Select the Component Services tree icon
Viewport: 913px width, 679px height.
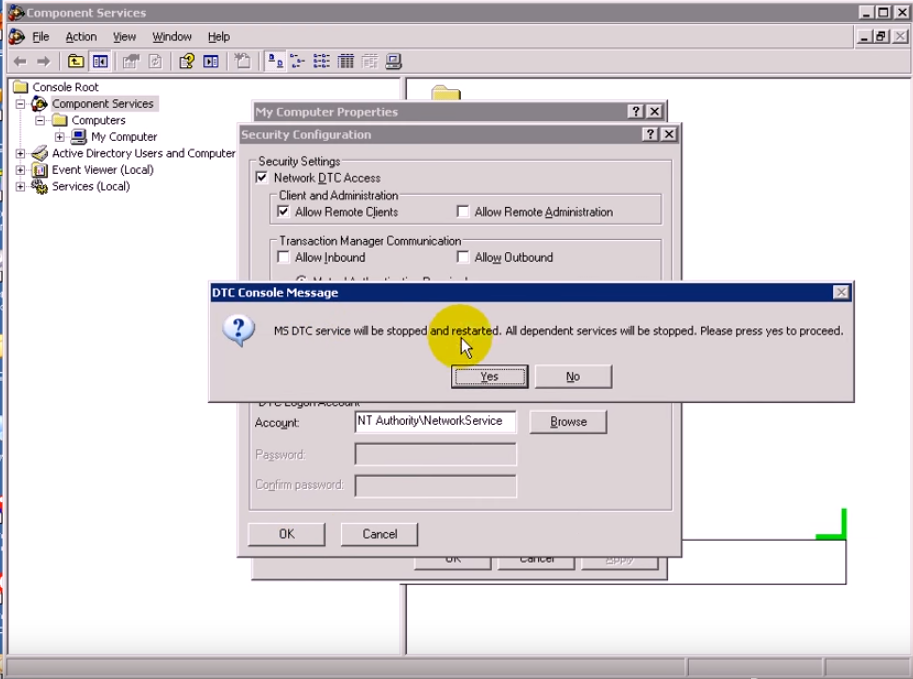tap(39, 104)
